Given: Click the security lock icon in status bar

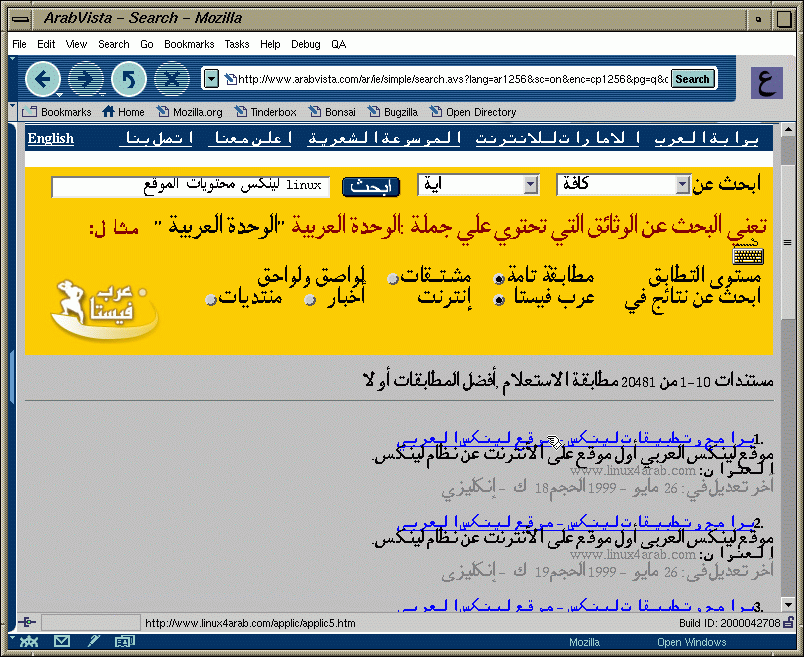Looking at the screenshot, I should [789, 623].
